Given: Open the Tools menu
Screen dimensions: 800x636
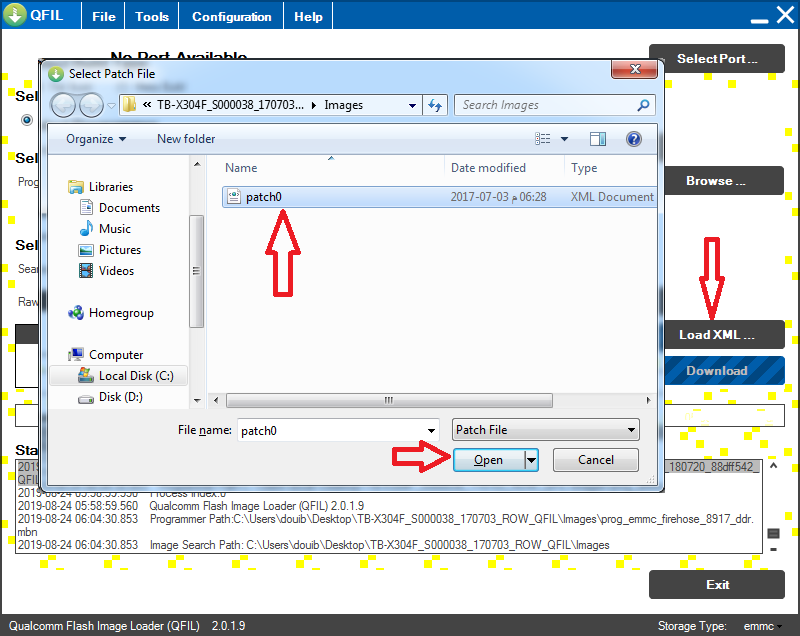Looking at the screenshot, I should pos(151,15).
